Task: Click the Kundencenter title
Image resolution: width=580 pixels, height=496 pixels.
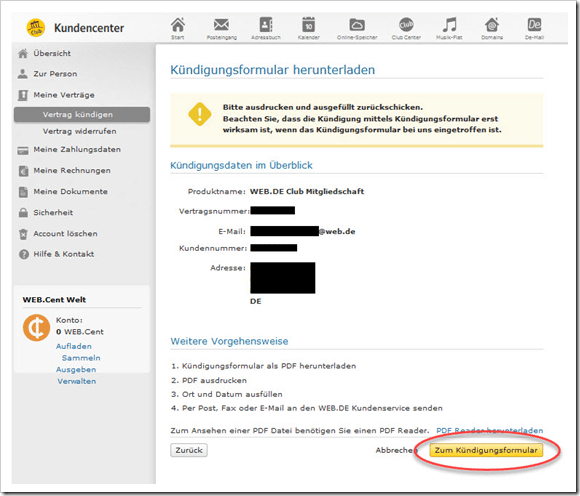Action: click(89, 28)
